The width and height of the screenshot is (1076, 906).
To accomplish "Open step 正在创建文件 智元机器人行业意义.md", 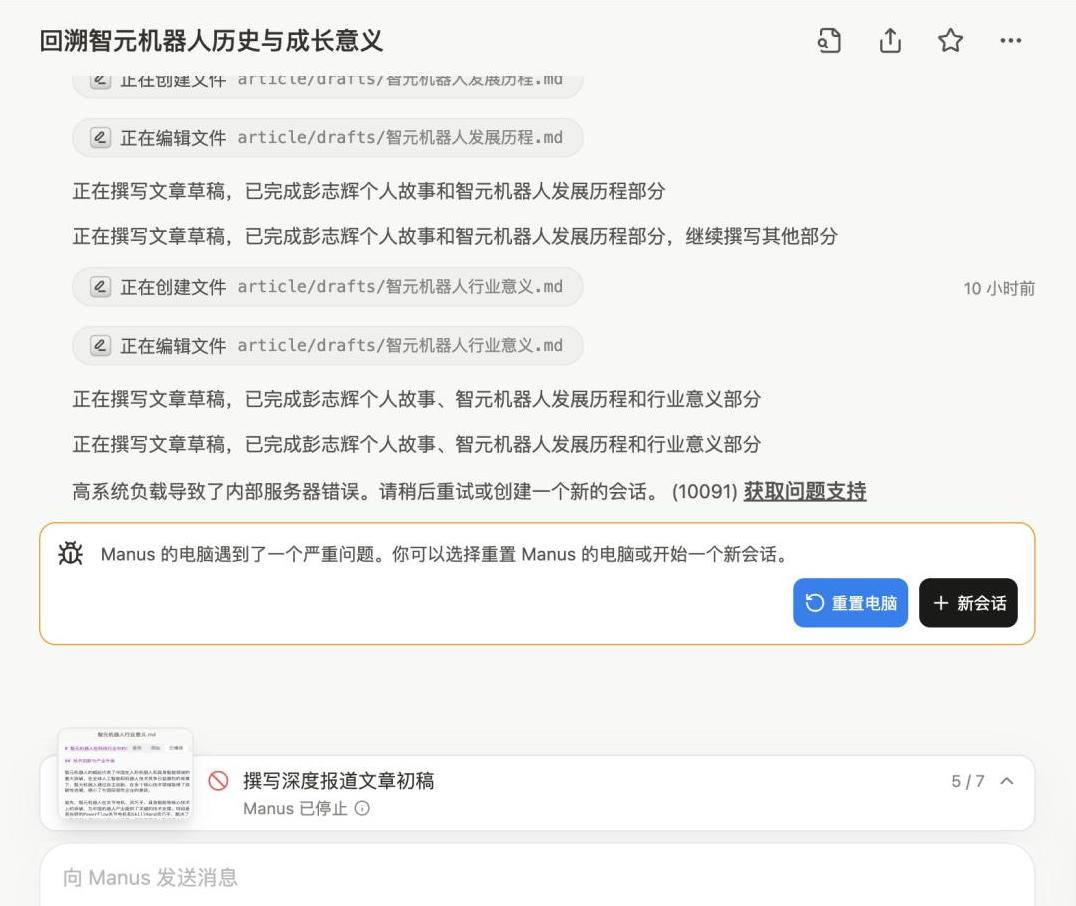I will (x=327, y=286).
